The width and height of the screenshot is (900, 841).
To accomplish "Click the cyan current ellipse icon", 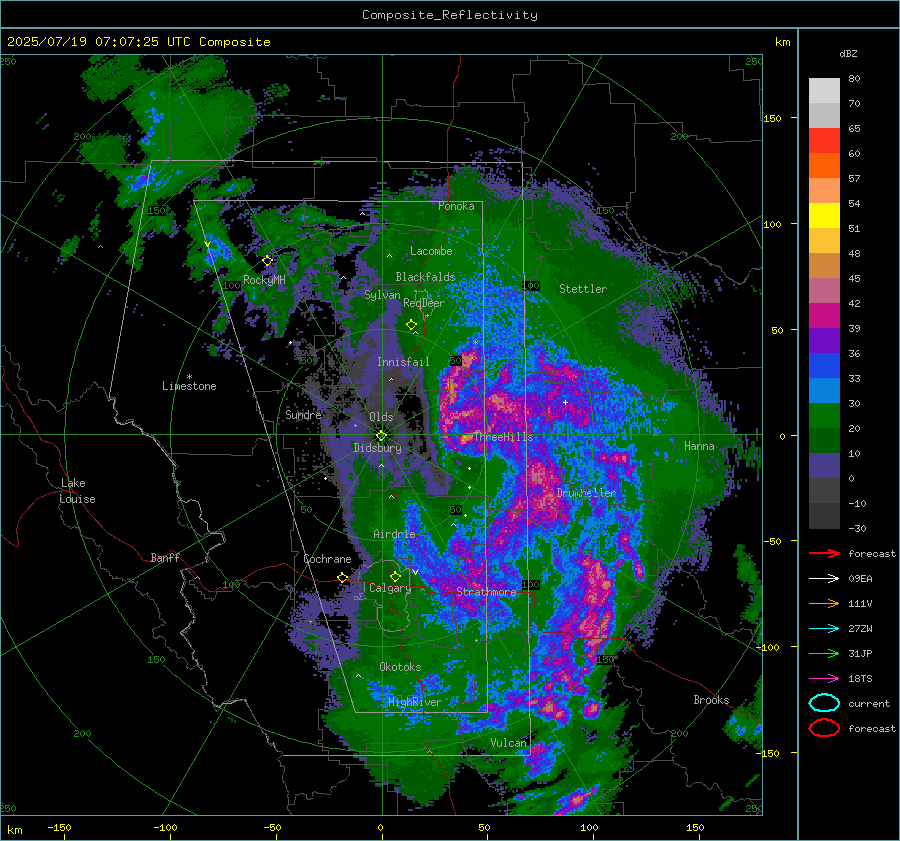I will point(824,703).
